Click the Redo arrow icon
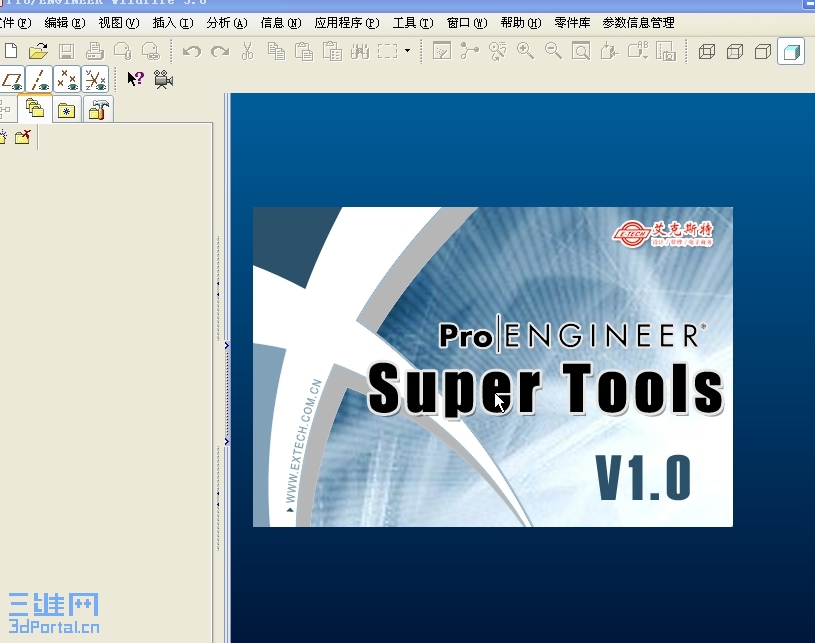The width and height of the screenshot is (815, 643). point(220,51)
